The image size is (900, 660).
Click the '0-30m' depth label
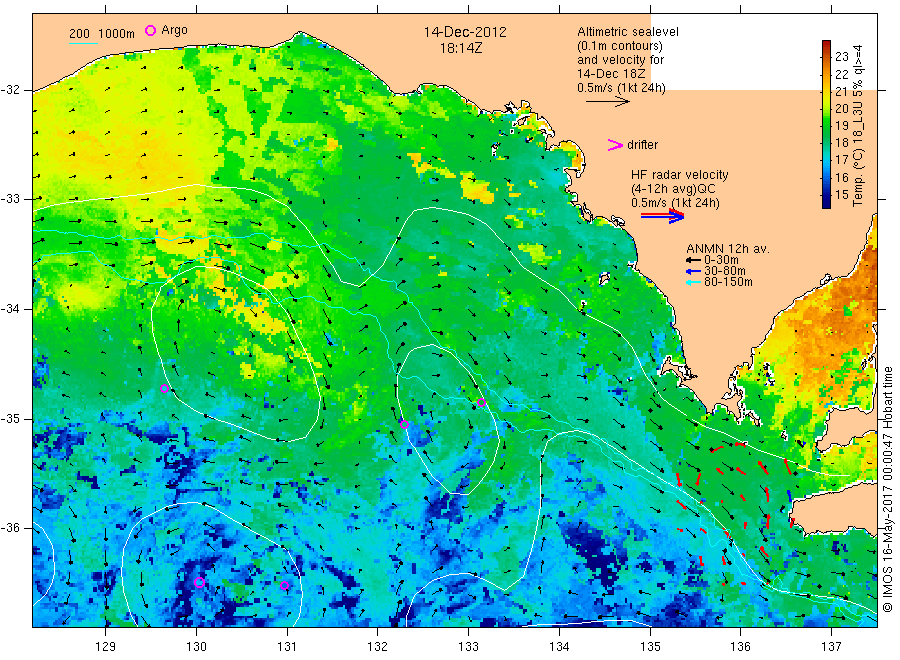pos(721,260)
